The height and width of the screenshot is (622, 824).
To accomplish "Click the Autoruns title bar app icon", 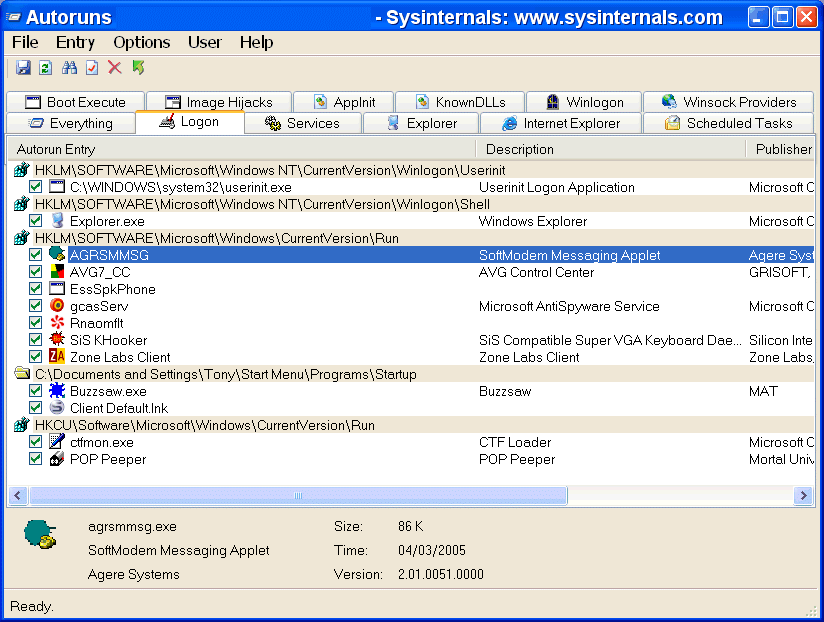I will coord(13,17).
